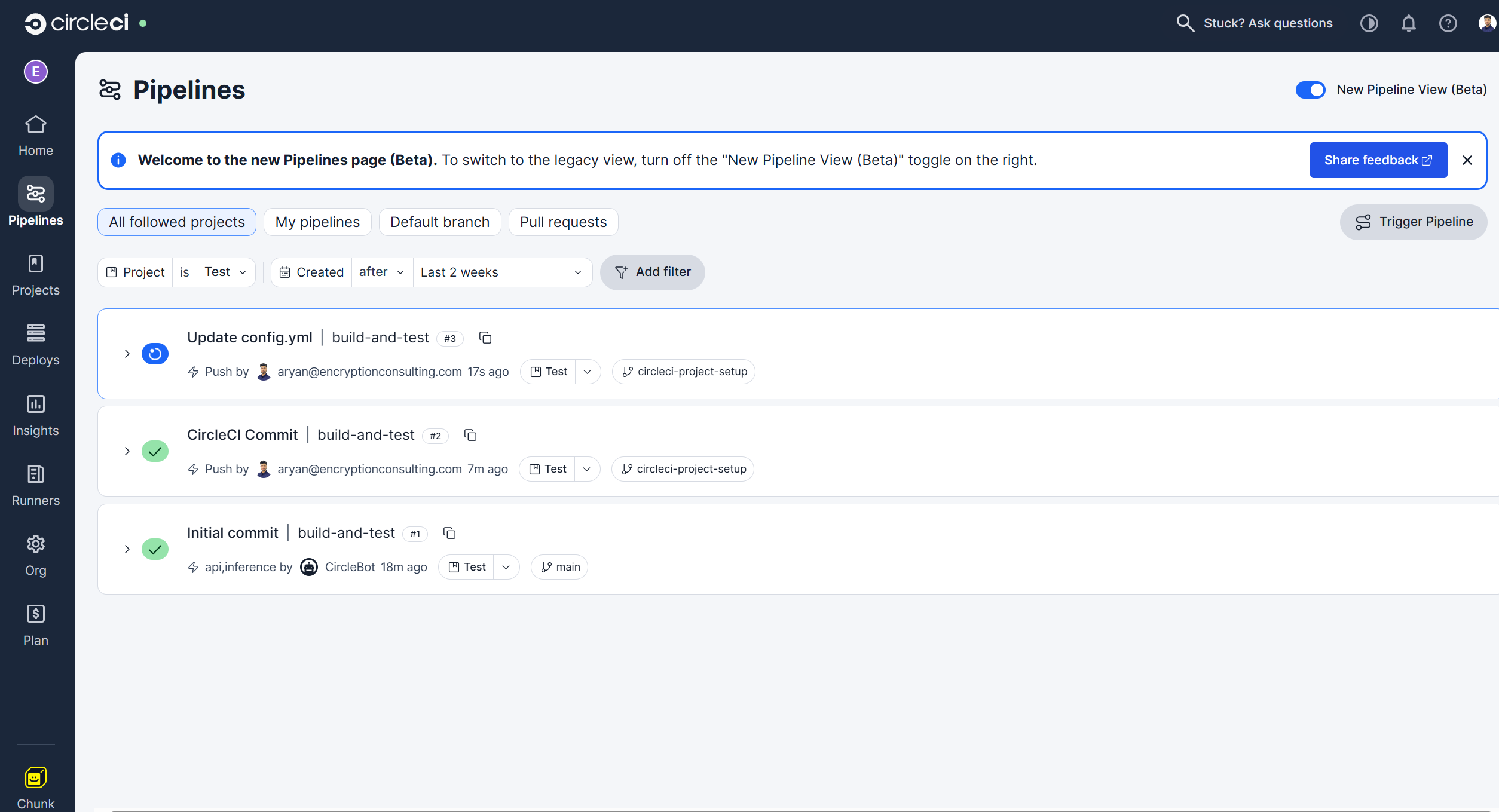Open the build-and-test workflow on pipeline #2
This screenshot has height=812, width=1499.
(366, 435)
